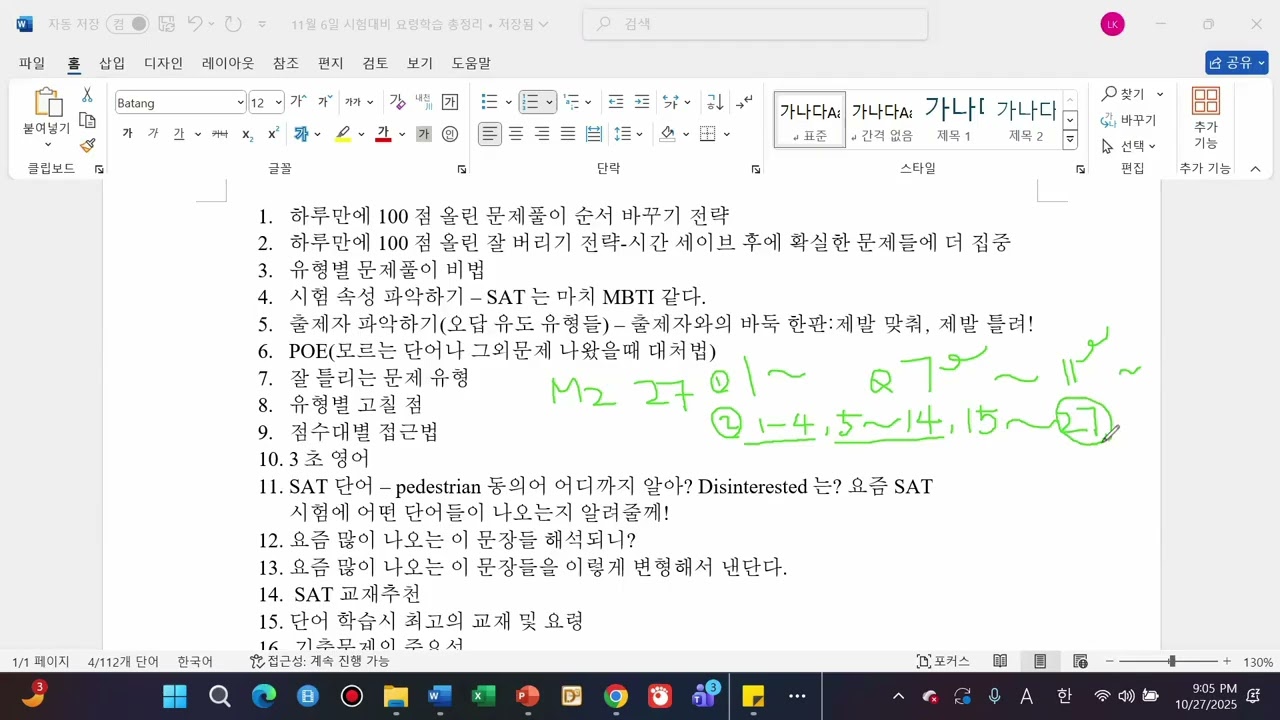Switch to the 참조 tab
Viewport: 1280px width, 720px height.
(286, 63)
